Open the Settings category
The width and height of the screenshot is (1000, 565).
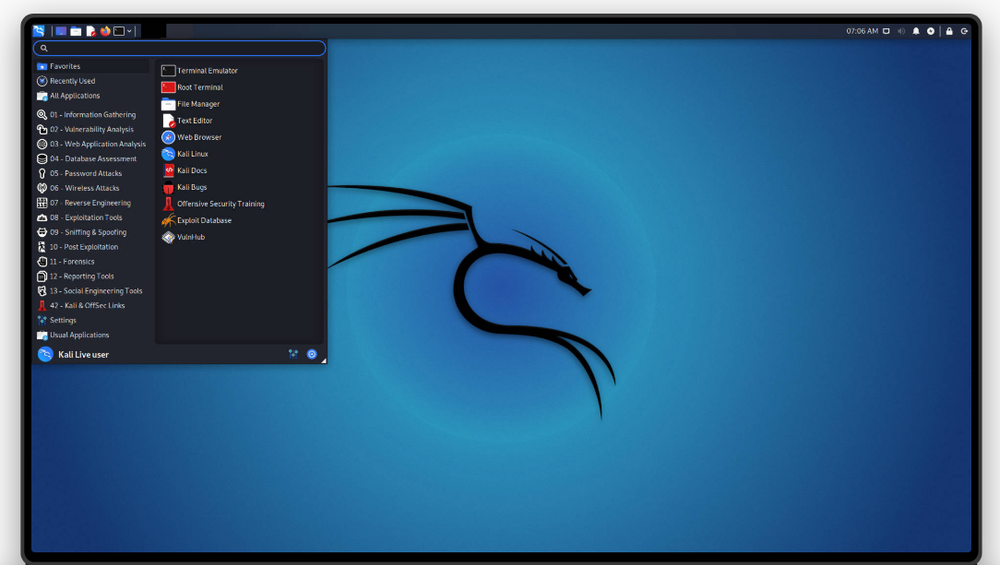92,320
